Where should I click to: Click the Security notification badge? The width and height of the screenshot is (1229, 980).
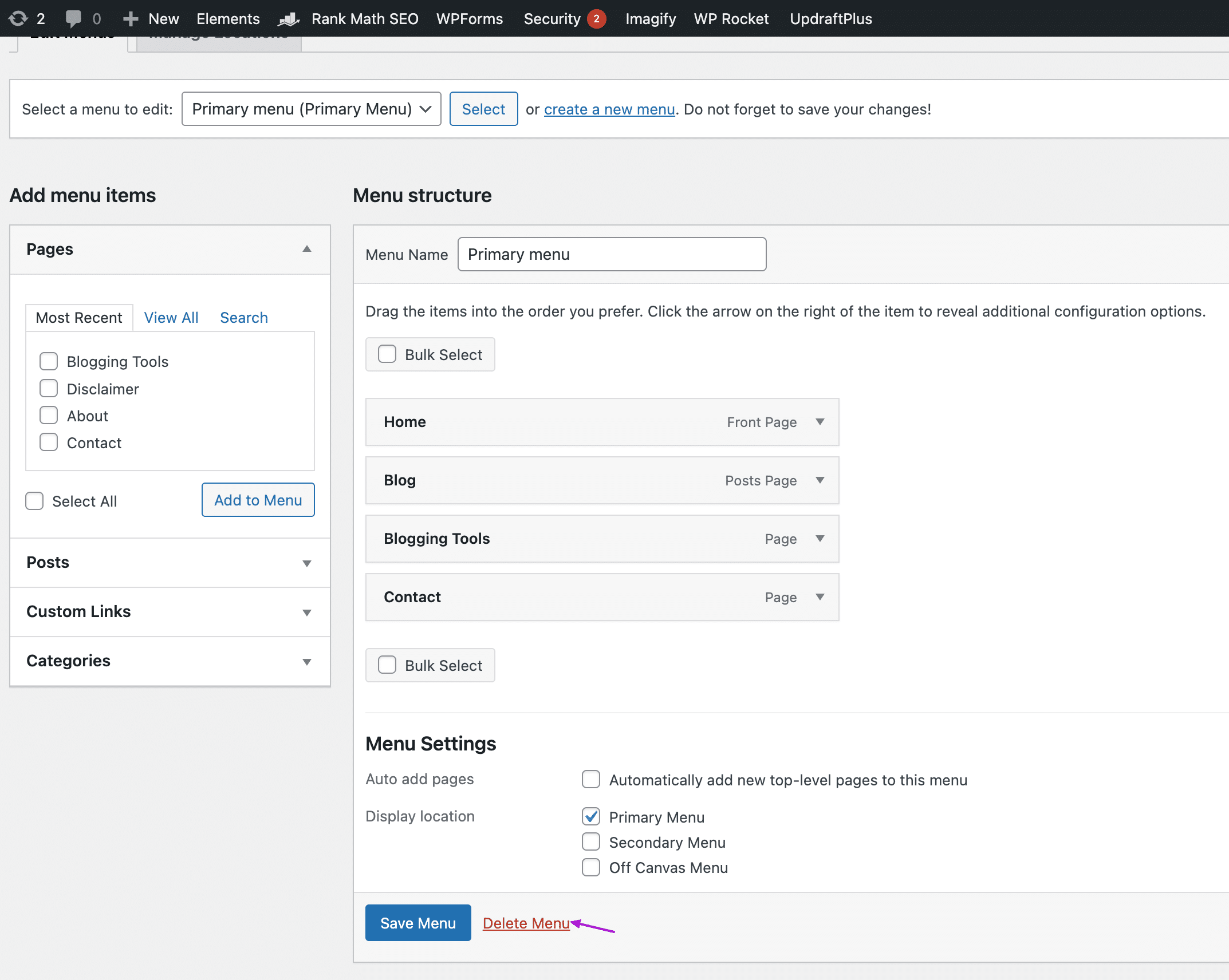[x=596, y=19]
